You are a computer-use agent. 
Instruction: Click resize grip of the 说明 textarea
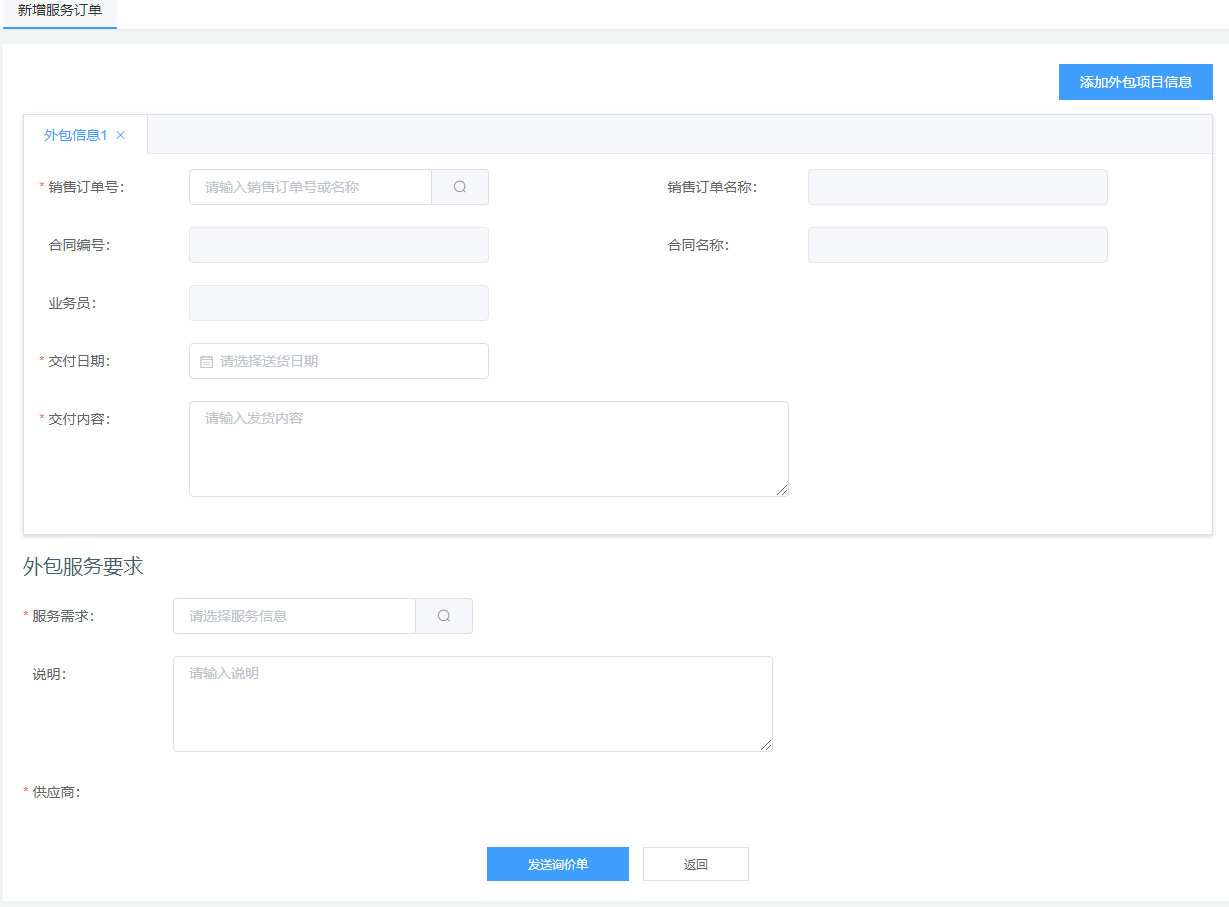click(x=766, y=745)
